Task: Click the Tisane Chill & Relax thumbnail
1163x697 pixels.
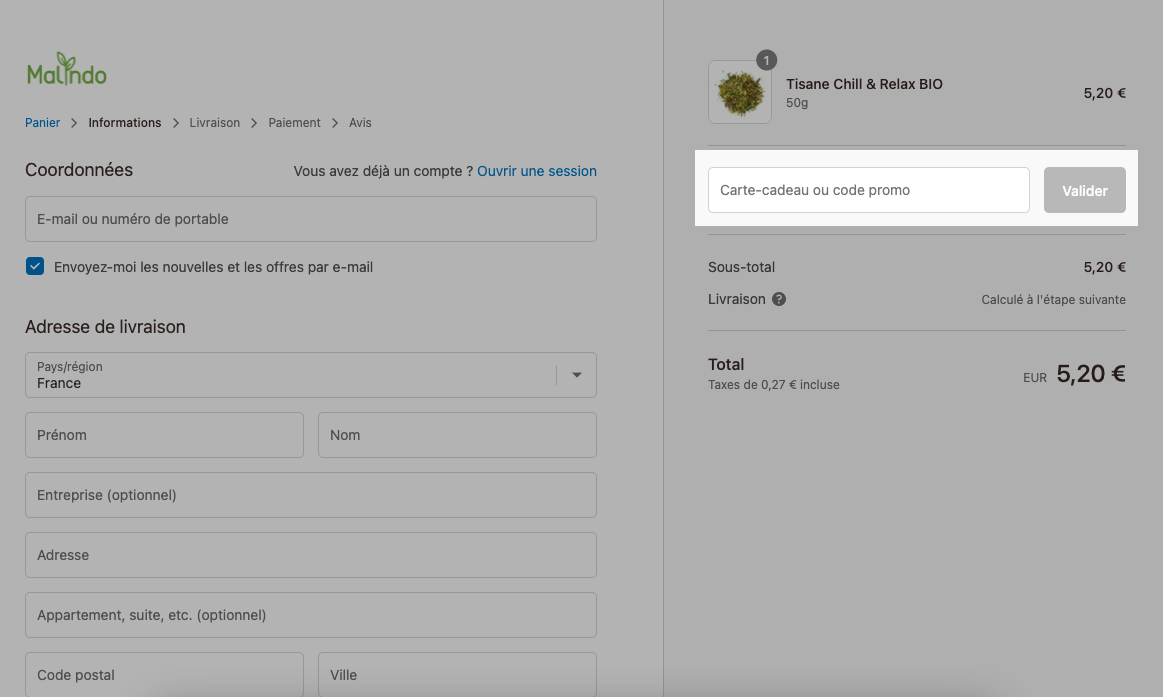Action: 740,92
